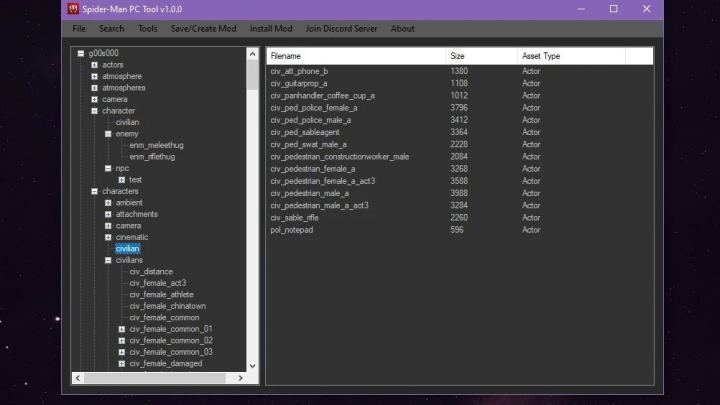720x405 pixels.
Task: Select file civ_ped_swat_male_a
Action: 309,144
